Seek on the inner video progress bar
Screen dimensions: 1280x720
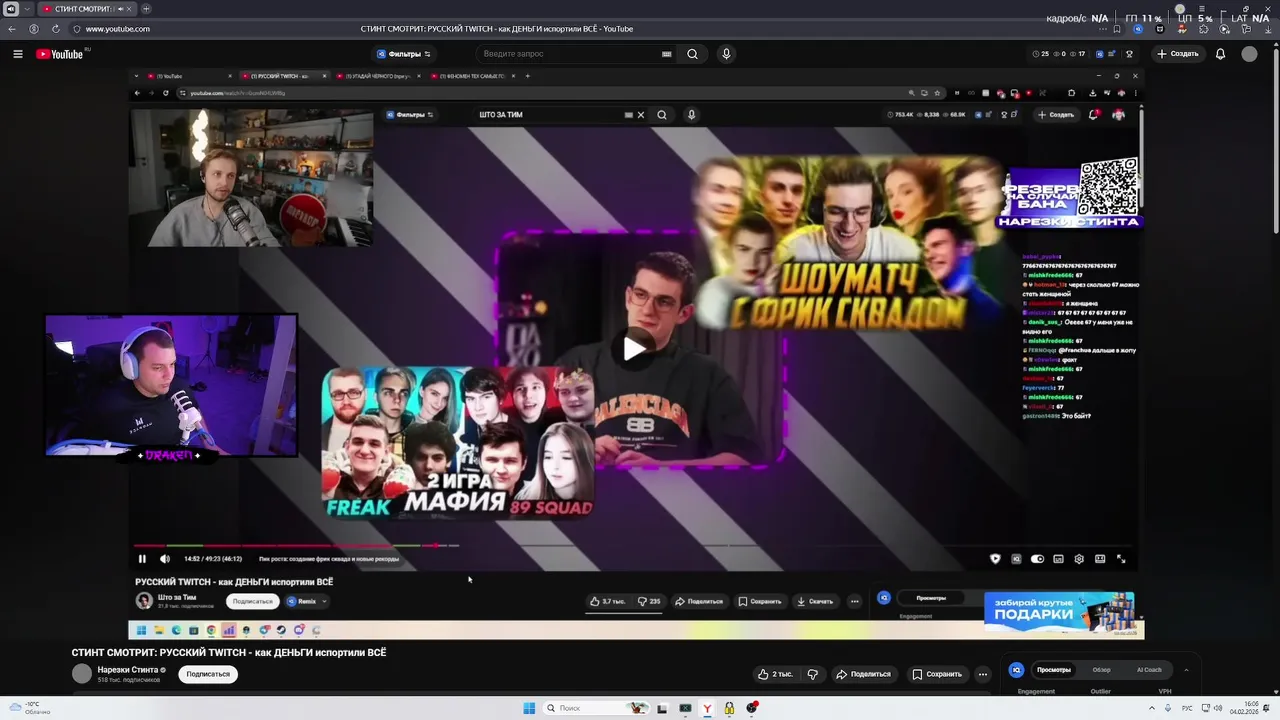[634, 546]
